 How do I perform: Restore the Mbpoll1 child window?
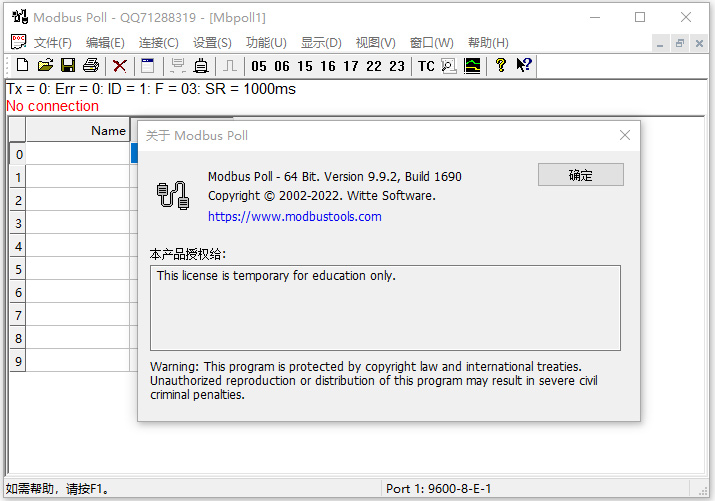click(679, 43)
